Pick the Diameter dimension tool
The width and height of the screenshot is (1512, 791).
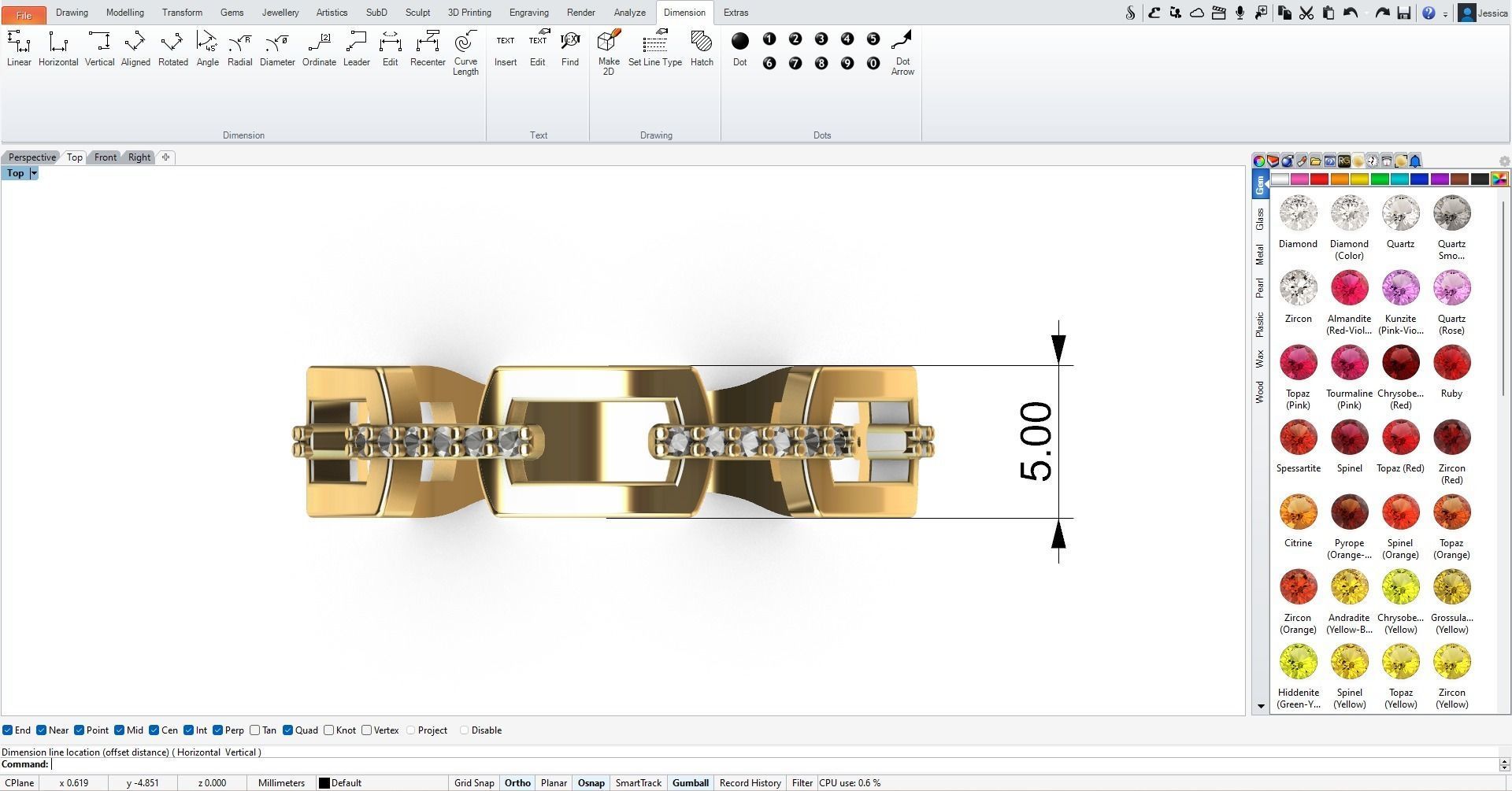tap(277, 49)
